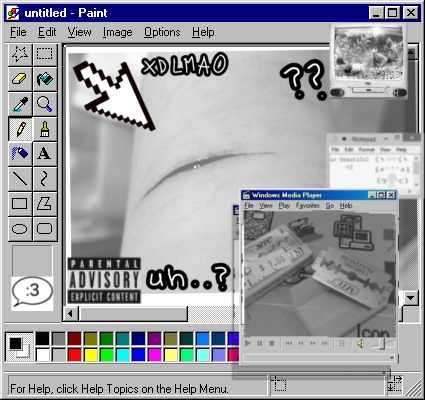Open the Media Player Play menu
Viewport: 425px width, 400px height.
pyautogui.click(x=284, y=206)
